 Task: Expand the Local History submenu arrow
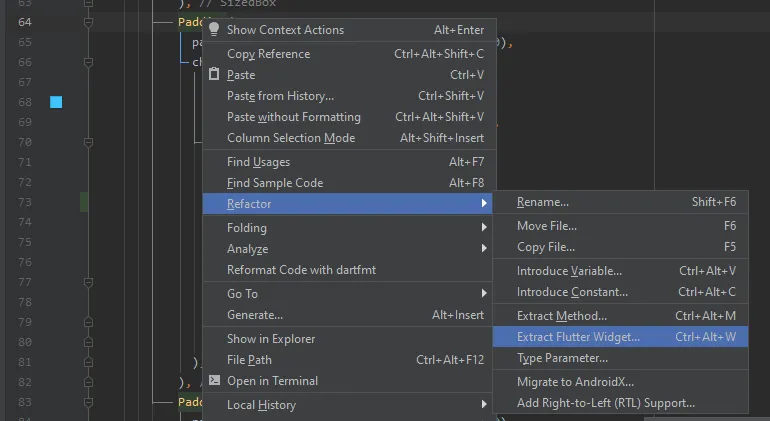(x=484, y=405)
